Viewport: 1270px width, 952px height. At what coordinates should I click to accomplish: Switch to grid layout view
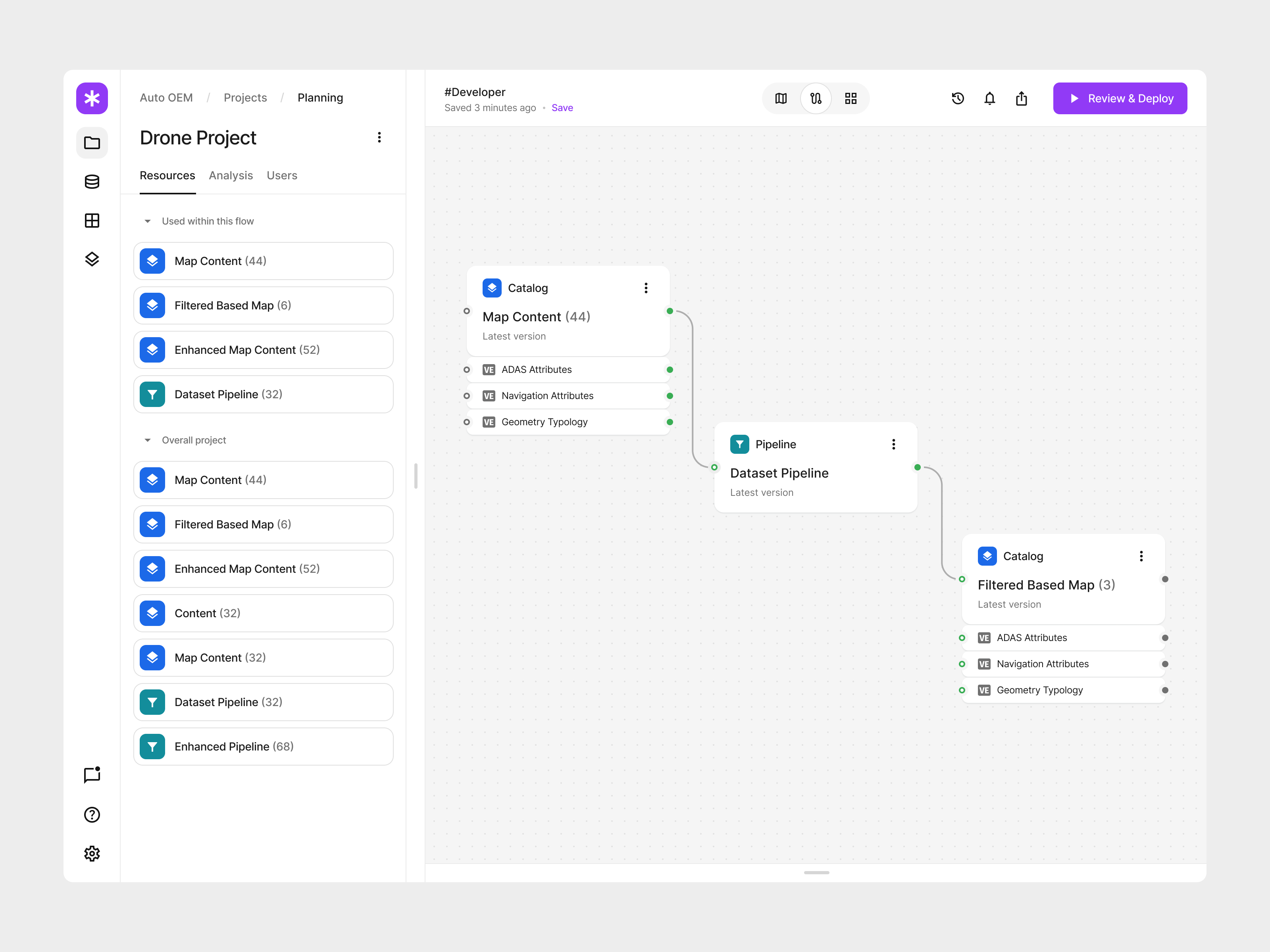(x=851, y=98)
